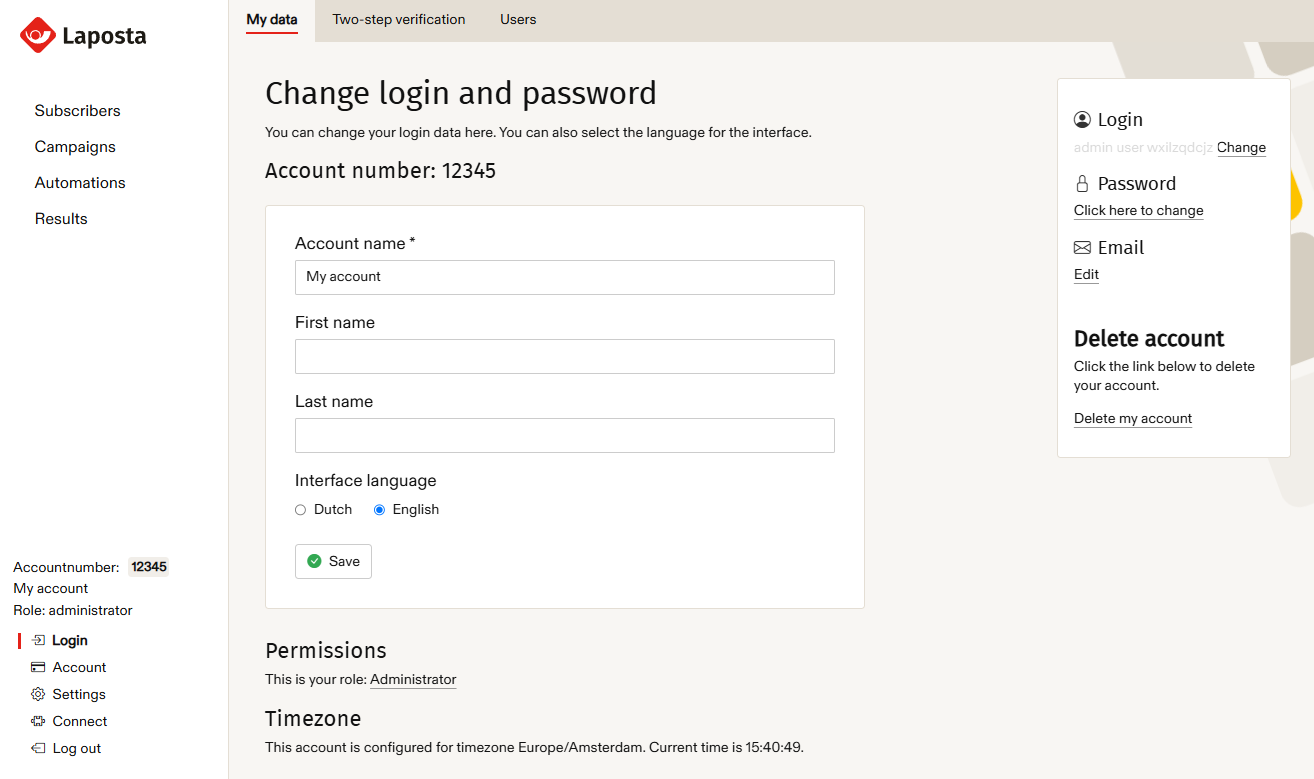This screenshot has height=779, width=1314.
Task: Select English interface language
Action: pyautogui.click(x=379, y=510)
